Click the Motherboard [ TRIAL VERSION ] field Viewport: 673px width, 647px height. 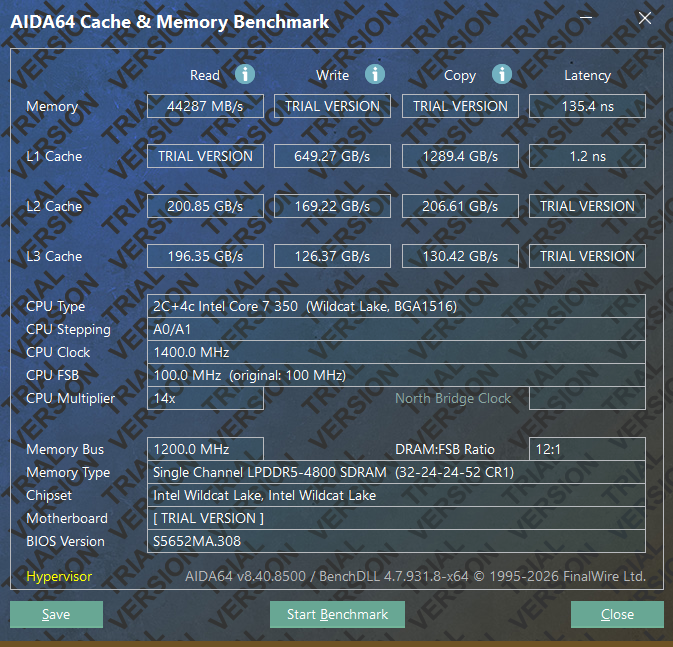396,518
